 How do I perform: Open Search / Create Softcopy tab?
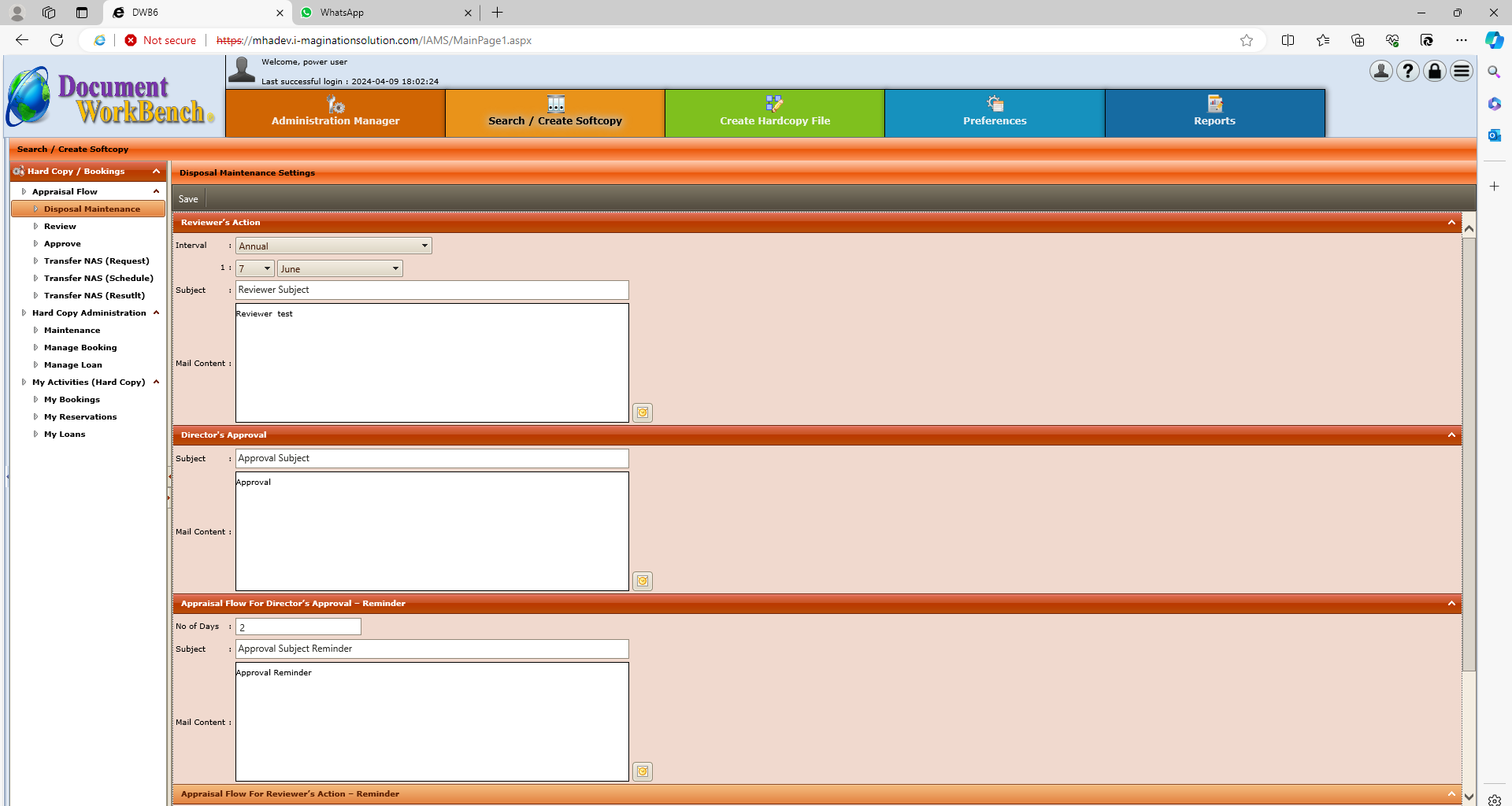coord(555,113)
